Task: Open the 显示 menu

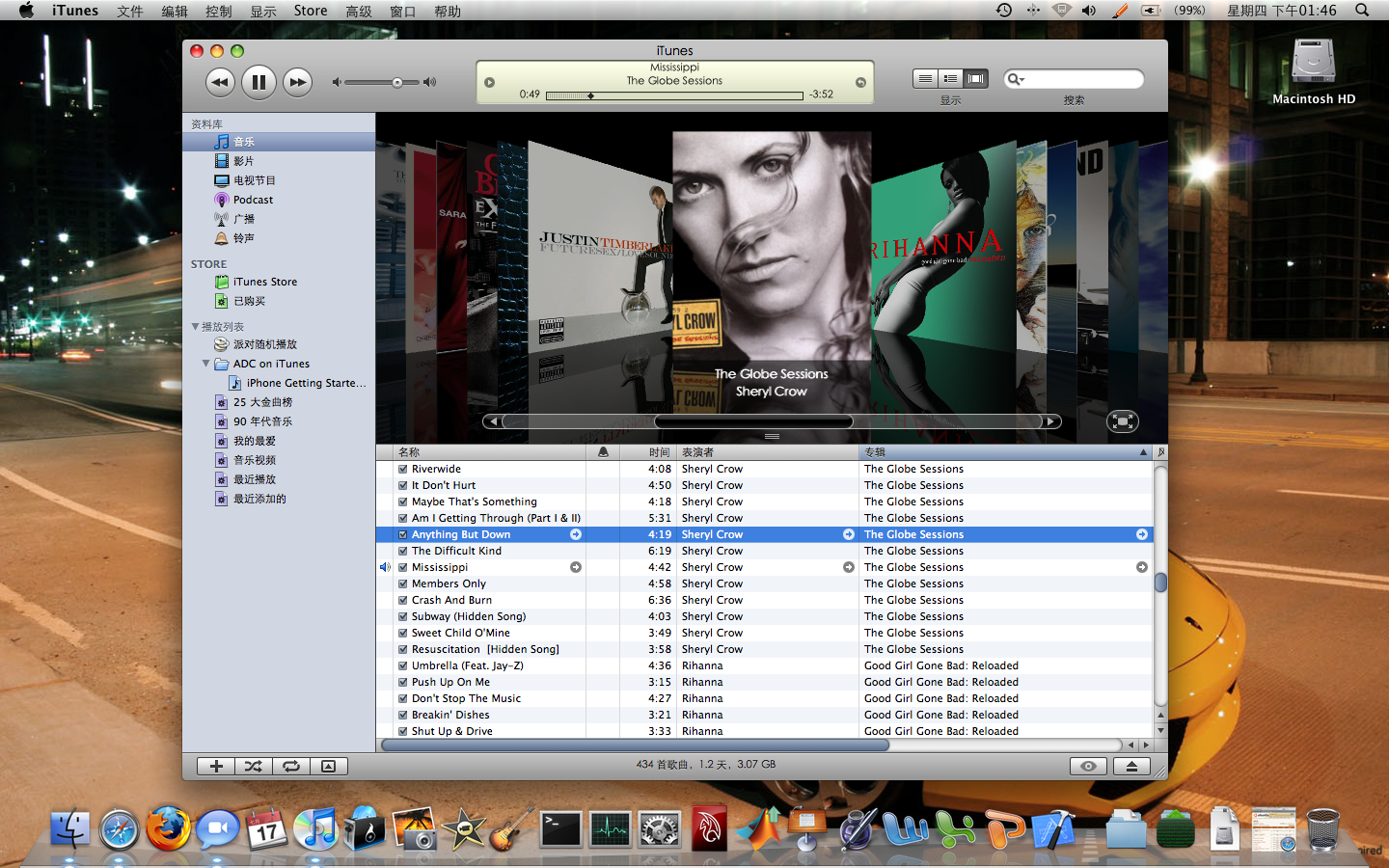Action: coord(263,11)
